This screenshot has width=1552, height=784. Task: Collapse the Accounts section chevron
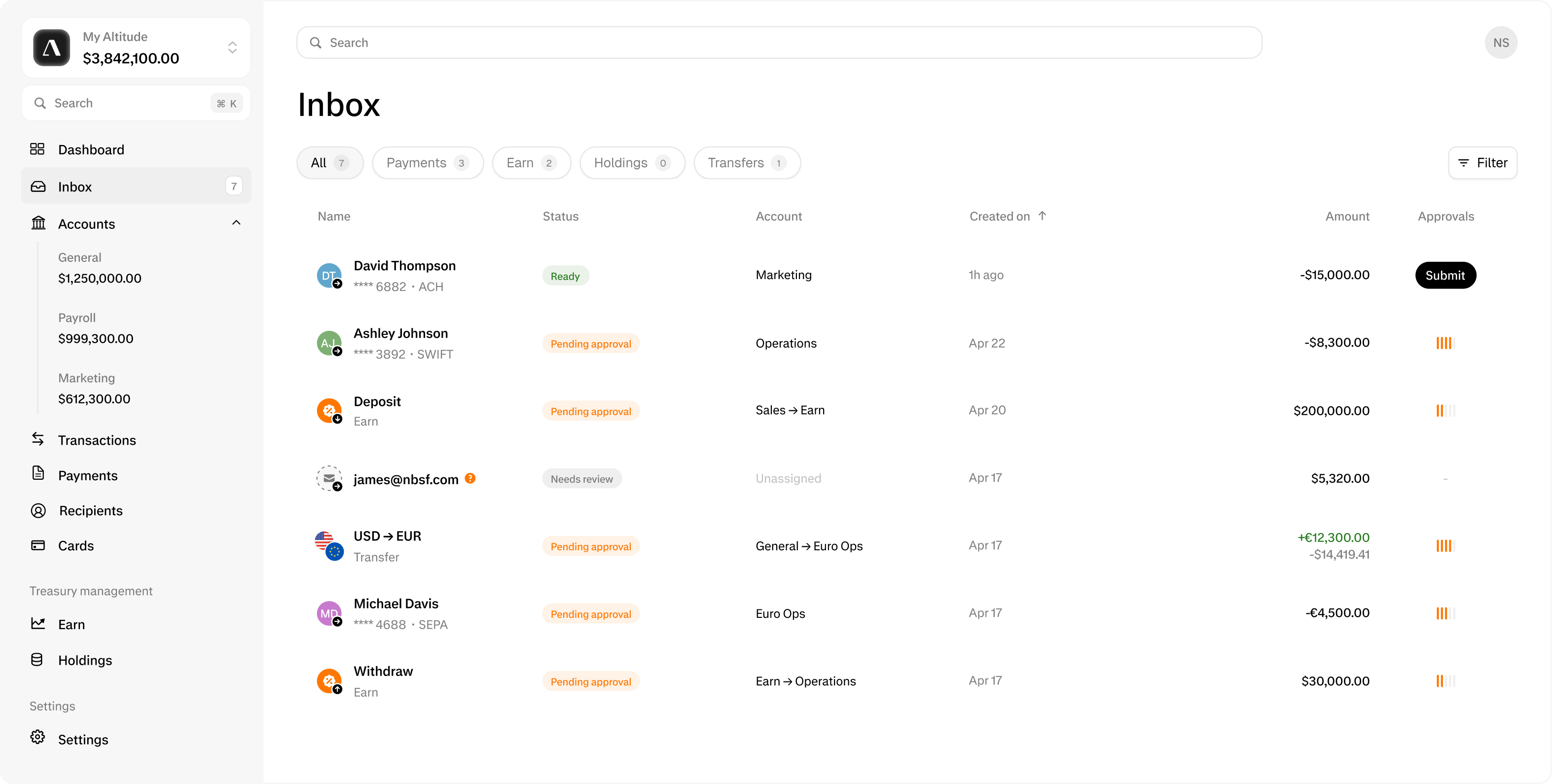coord(236,223)
